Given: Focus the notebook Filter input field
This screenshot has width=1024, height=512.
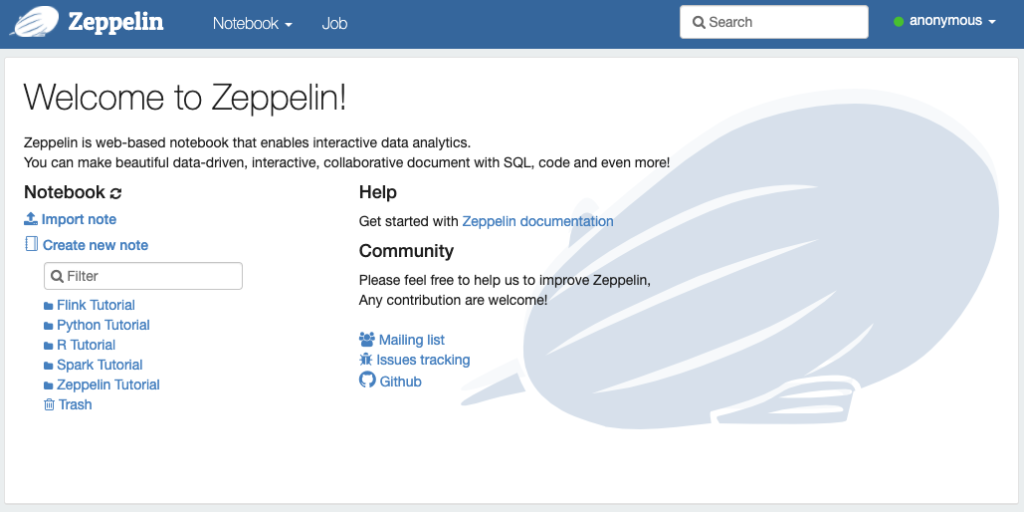Looking at the screenshot, I should 143,276.
